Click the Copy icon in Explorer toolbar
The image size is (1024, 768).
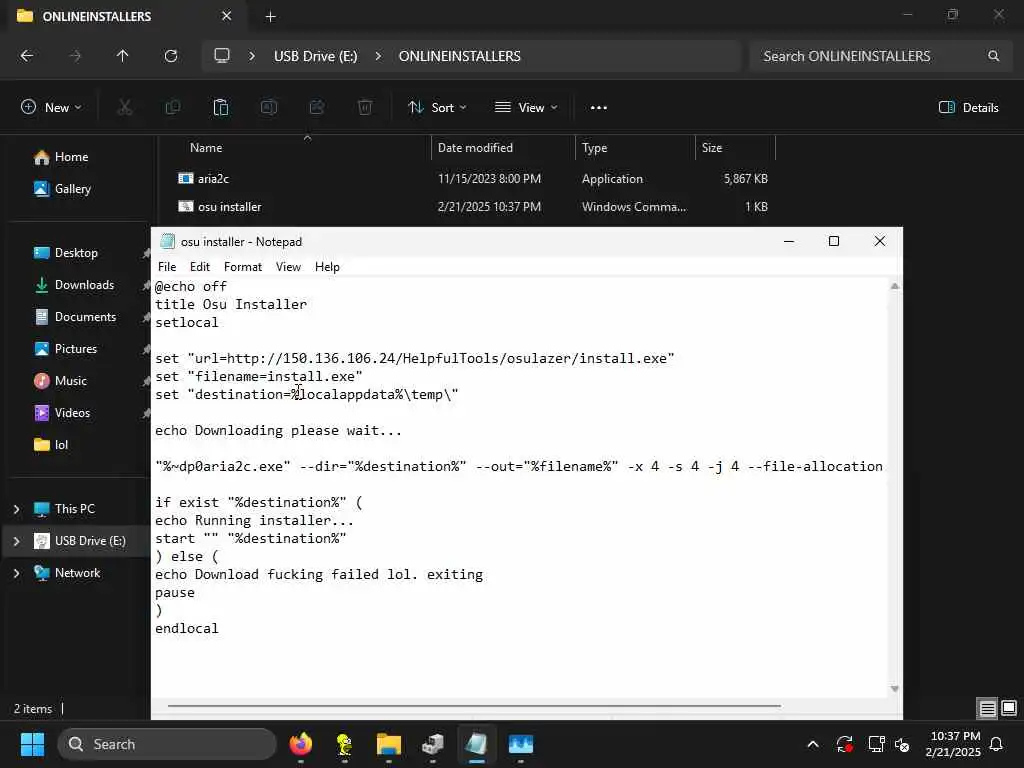[173, 107]
